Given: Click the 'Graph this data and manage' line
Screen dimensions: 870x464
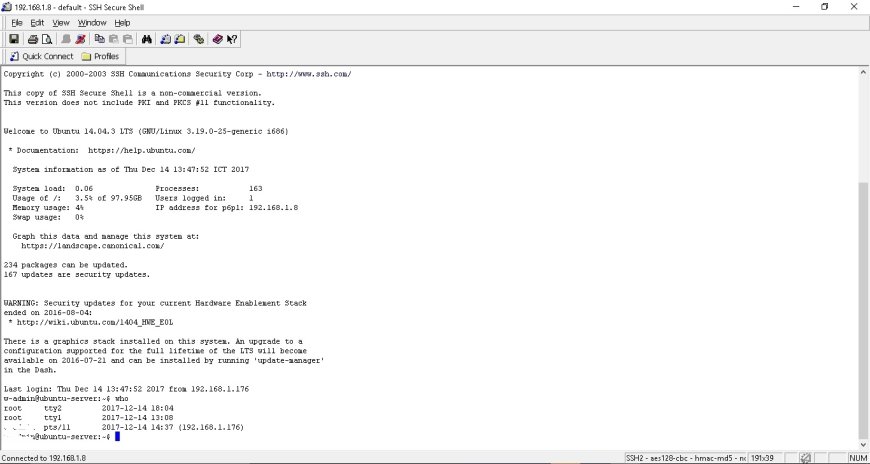Looking at the screenshot, I should [105, 236].
